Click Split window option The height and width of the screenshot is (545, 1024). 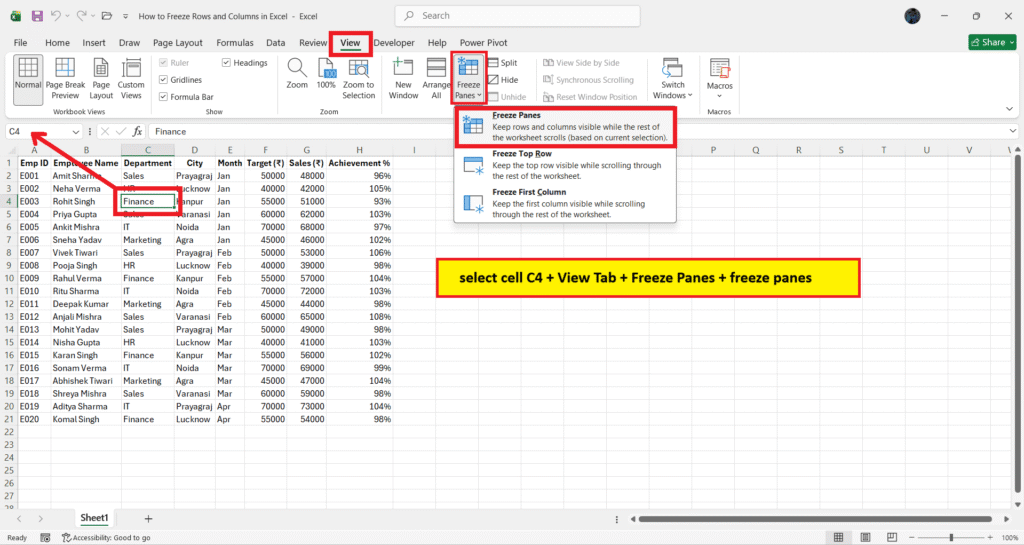coord(503,63)
